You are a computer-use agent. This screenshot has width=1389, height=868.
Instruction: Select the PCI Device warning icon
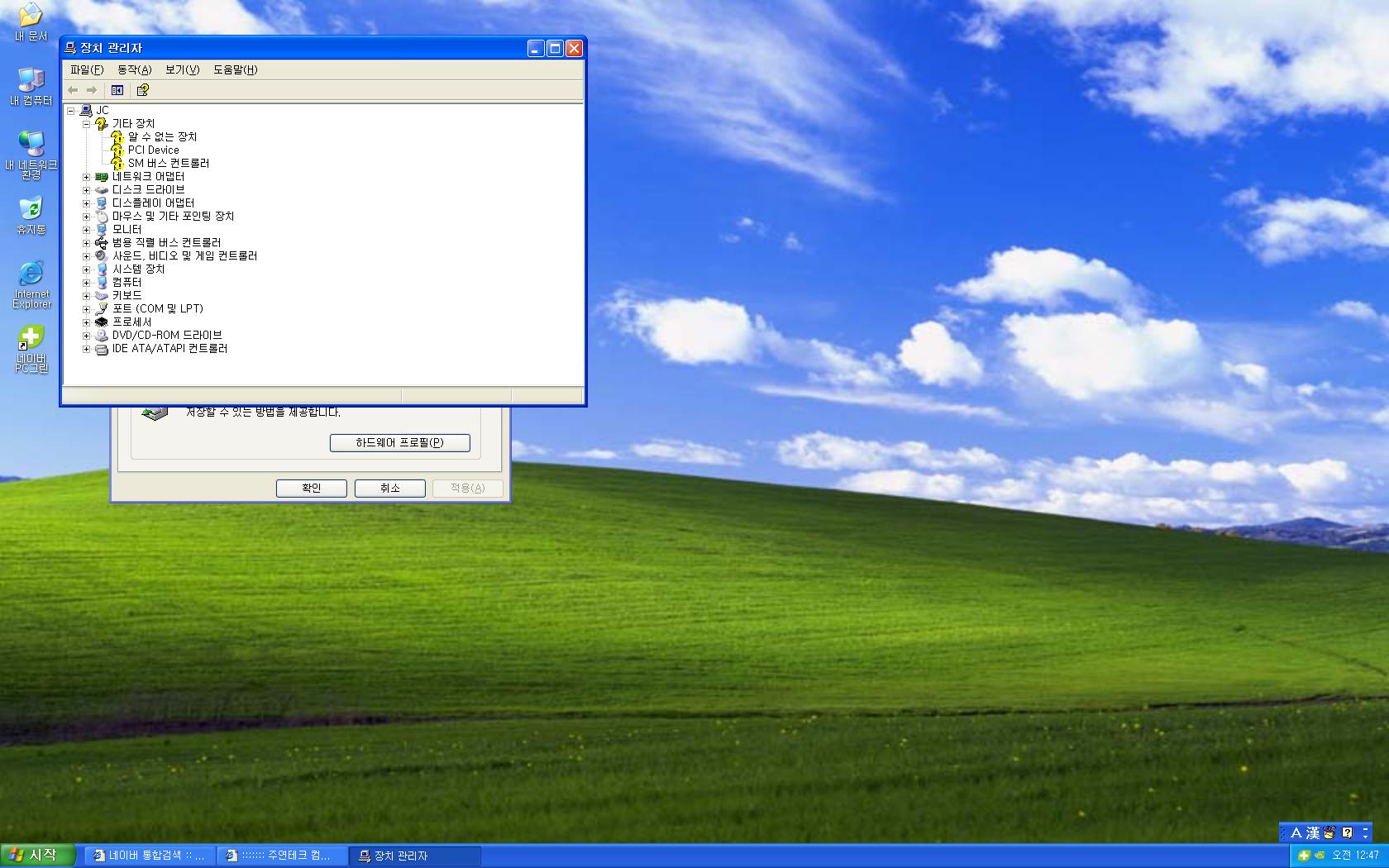pos(117,150)
